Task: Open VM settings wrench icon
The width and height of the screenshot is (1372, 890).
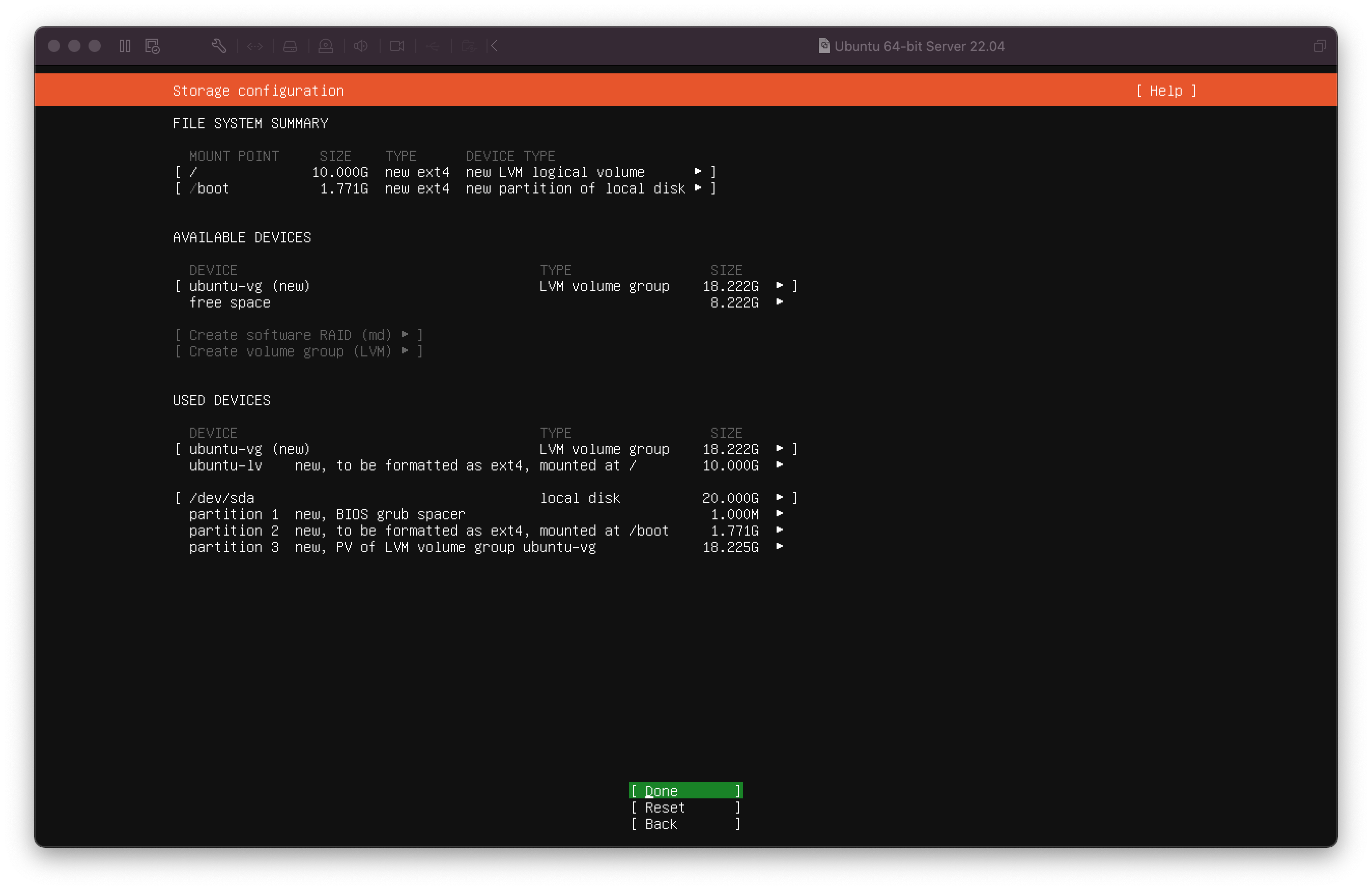Action: pyautogui.click(x=218, y=46)
